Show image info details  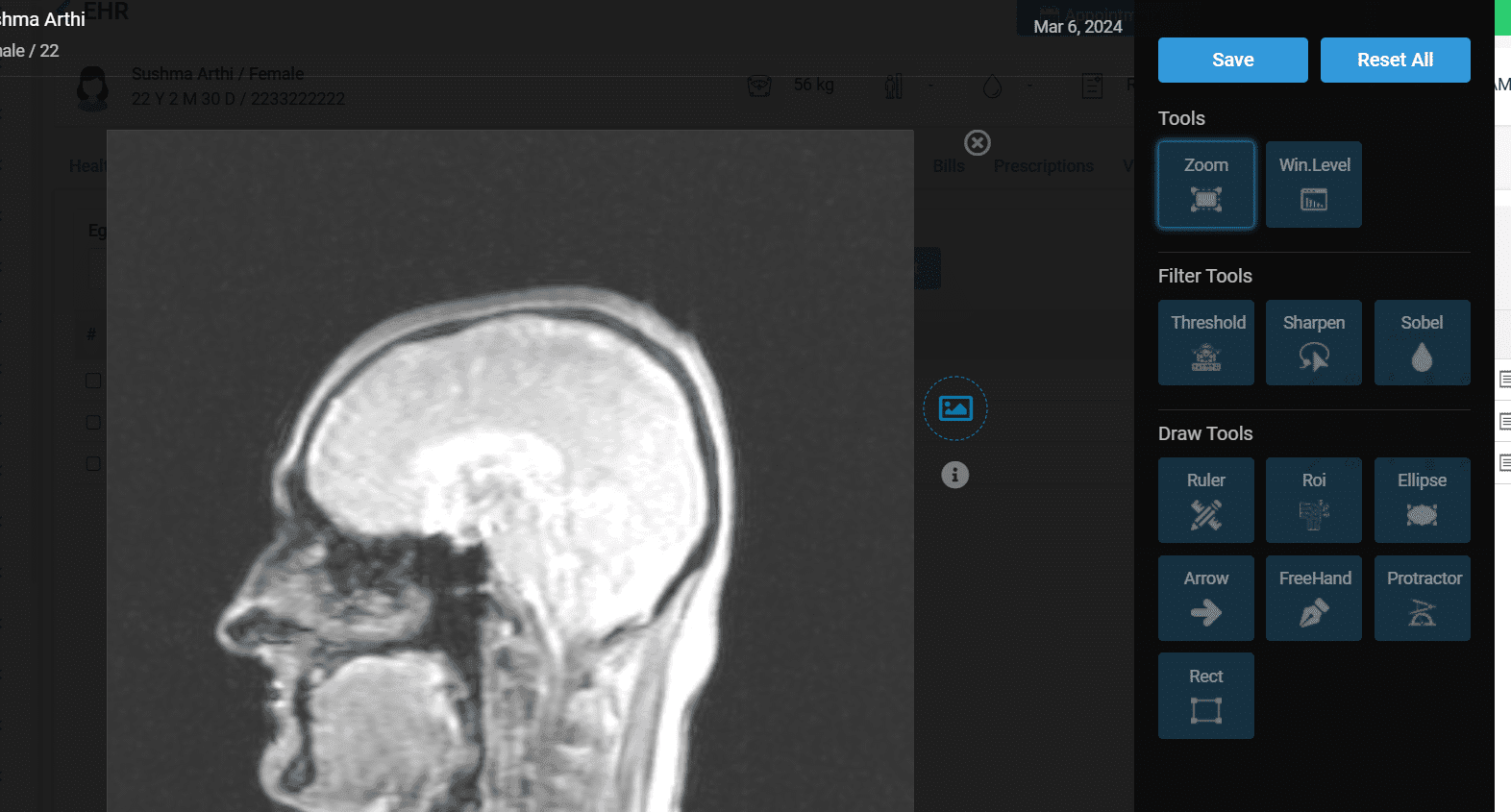(x=954, y=475)
